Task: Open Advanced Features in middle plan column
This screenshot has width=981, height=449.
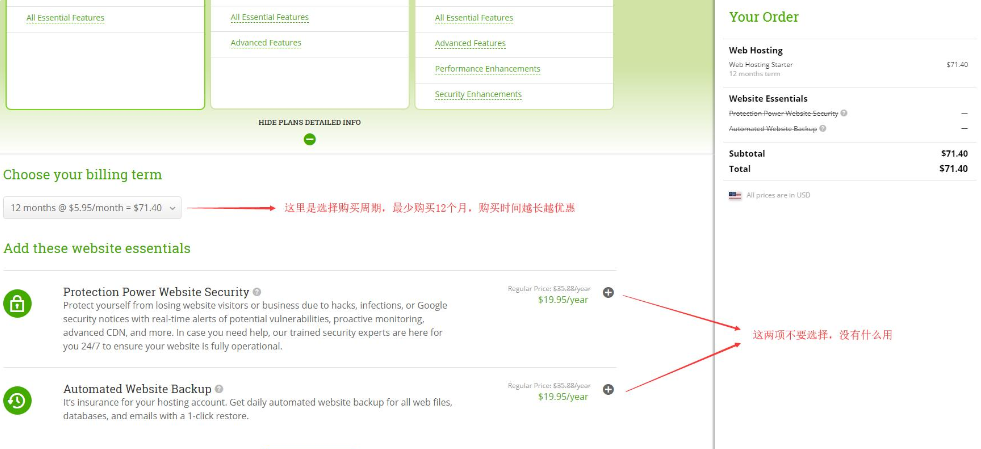Action: point(265,43)
